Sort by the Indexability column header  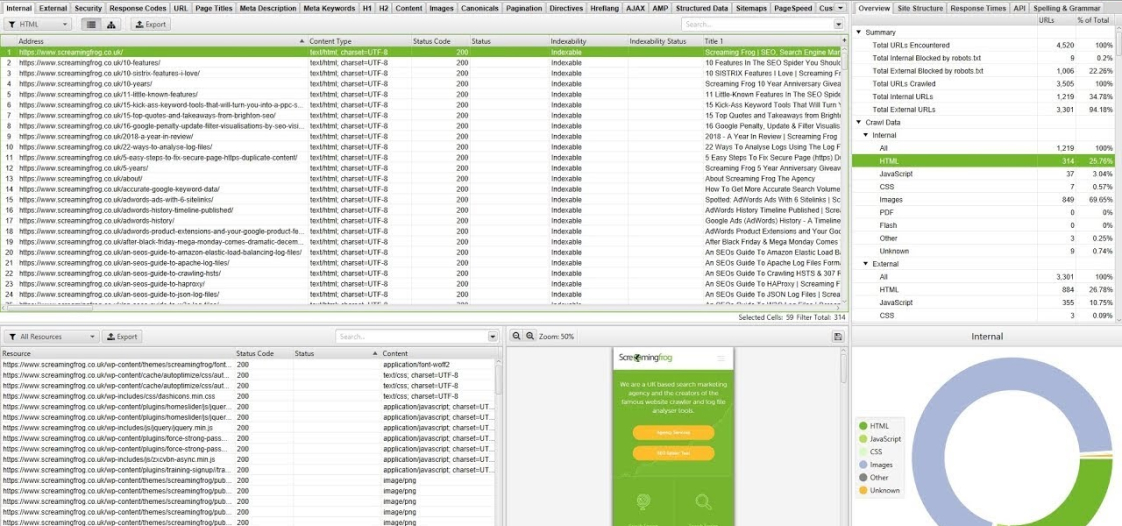coord(587,42)
